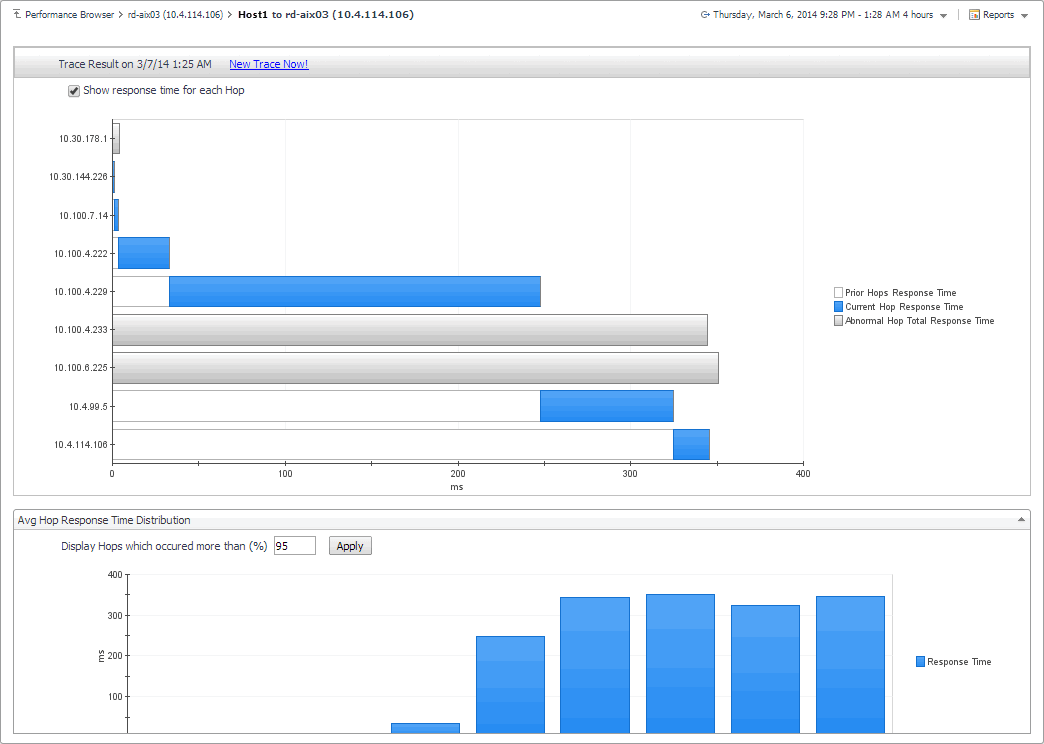The width and height of the screenshot is (1044, 744).
Task: Click the gray bar for hop 10.100.6.225
Action: [x=415, y=368]
